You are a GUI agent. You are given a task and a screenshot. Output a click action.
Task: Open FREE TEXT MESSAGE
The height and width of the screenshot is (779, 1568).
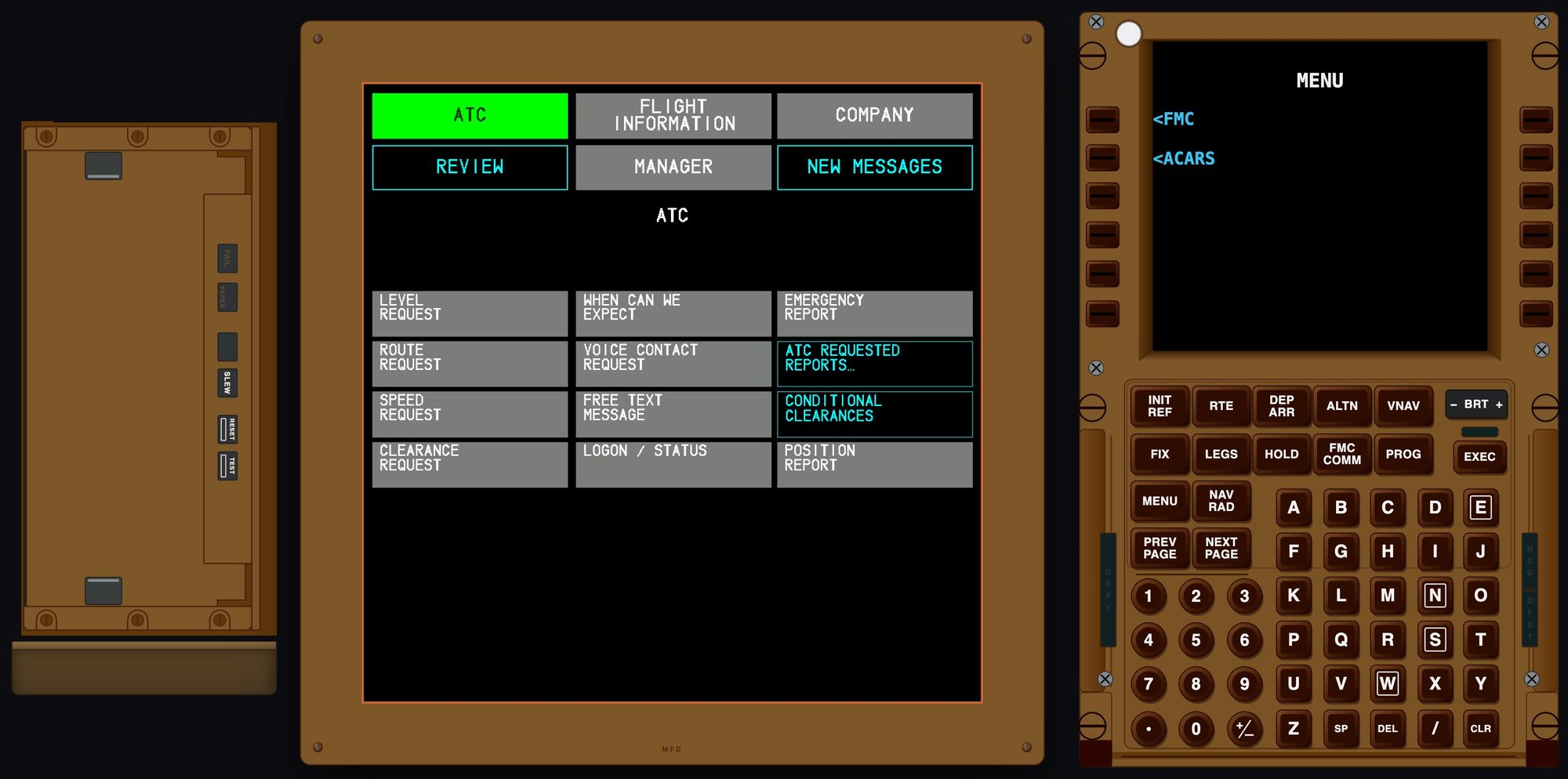(x=673, y=414)
